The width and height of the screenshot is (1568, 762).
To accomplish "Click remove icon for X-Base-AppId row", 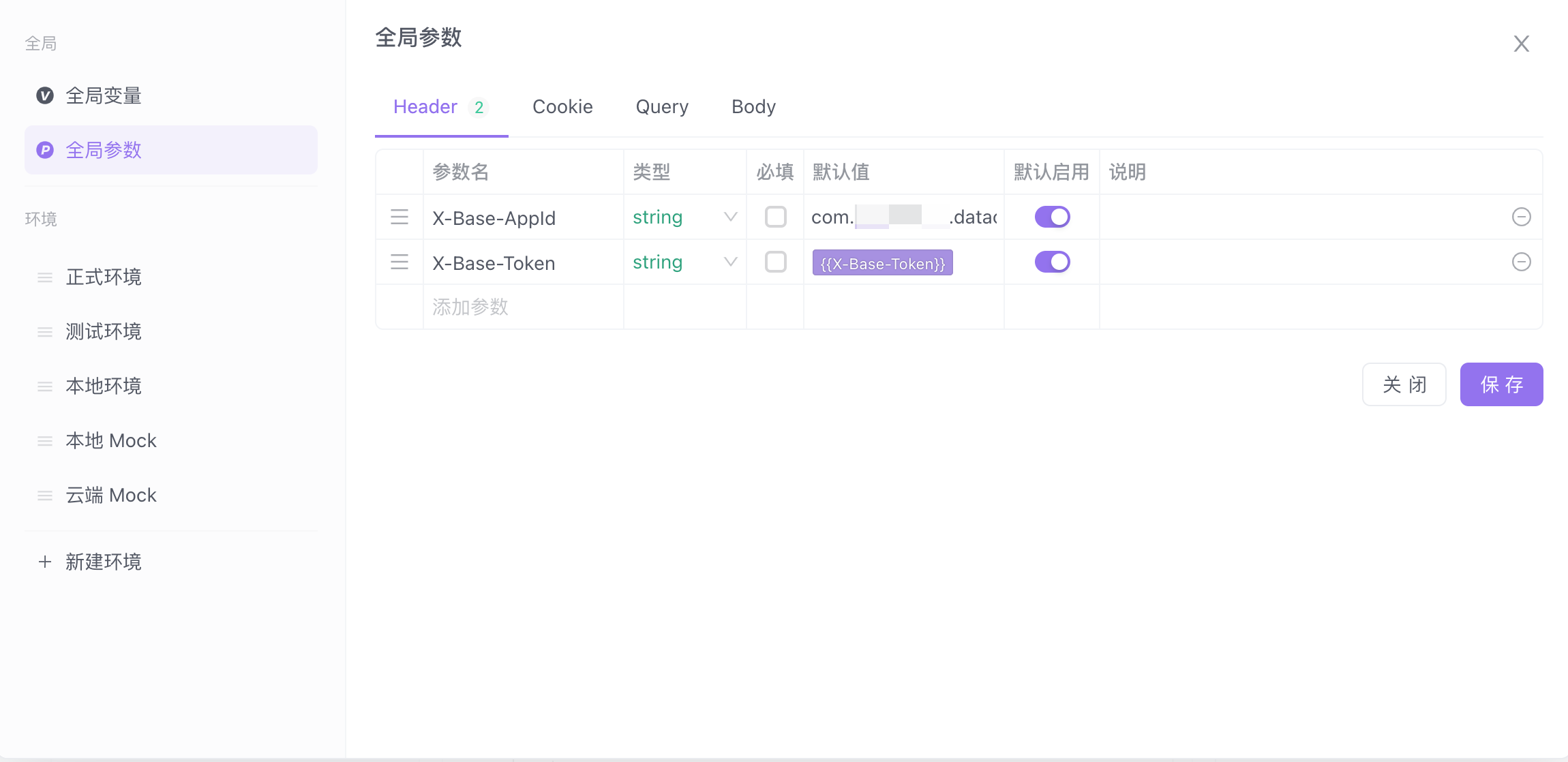I will point(1521,217).
